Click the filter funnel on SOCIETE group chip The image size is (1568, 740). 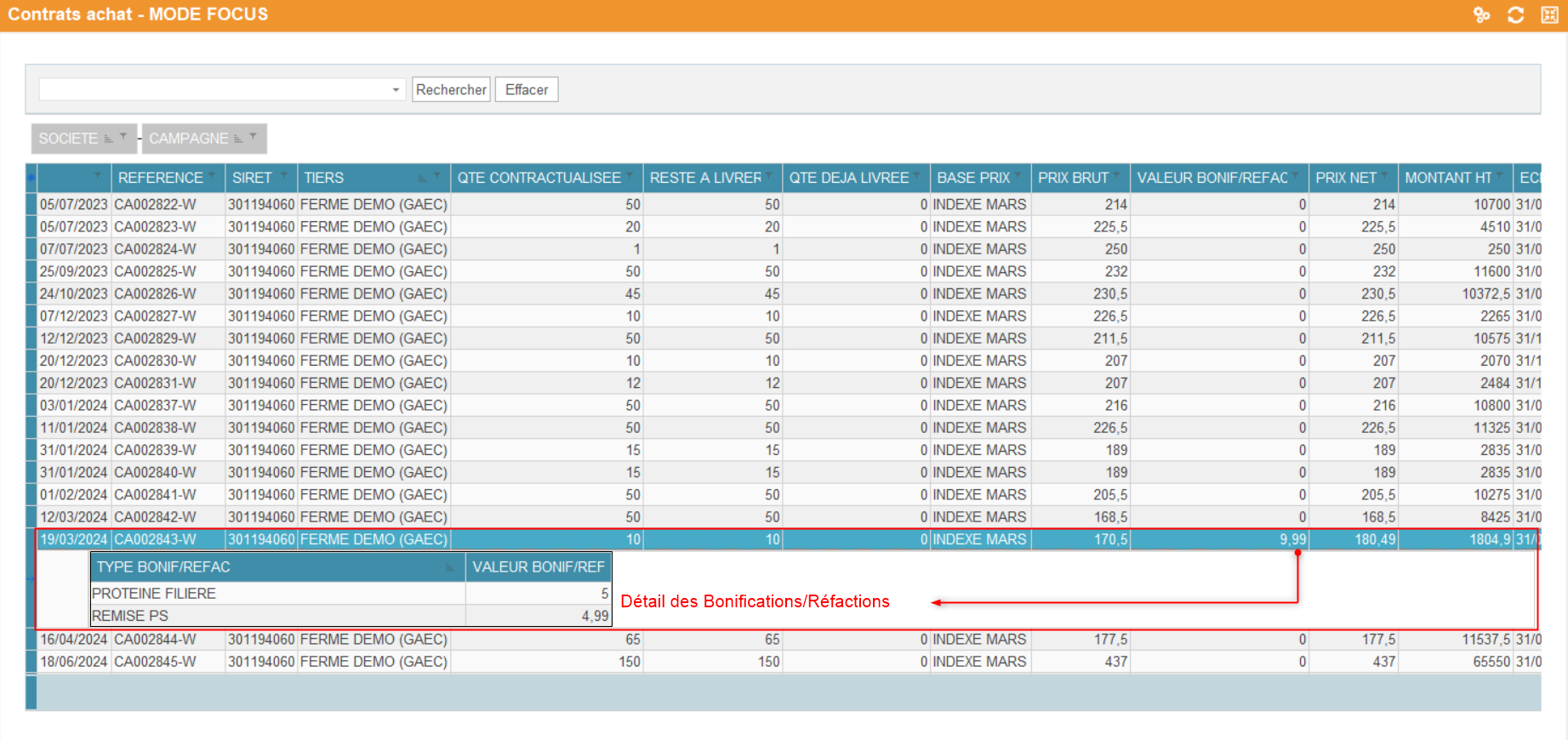(123, 136)
